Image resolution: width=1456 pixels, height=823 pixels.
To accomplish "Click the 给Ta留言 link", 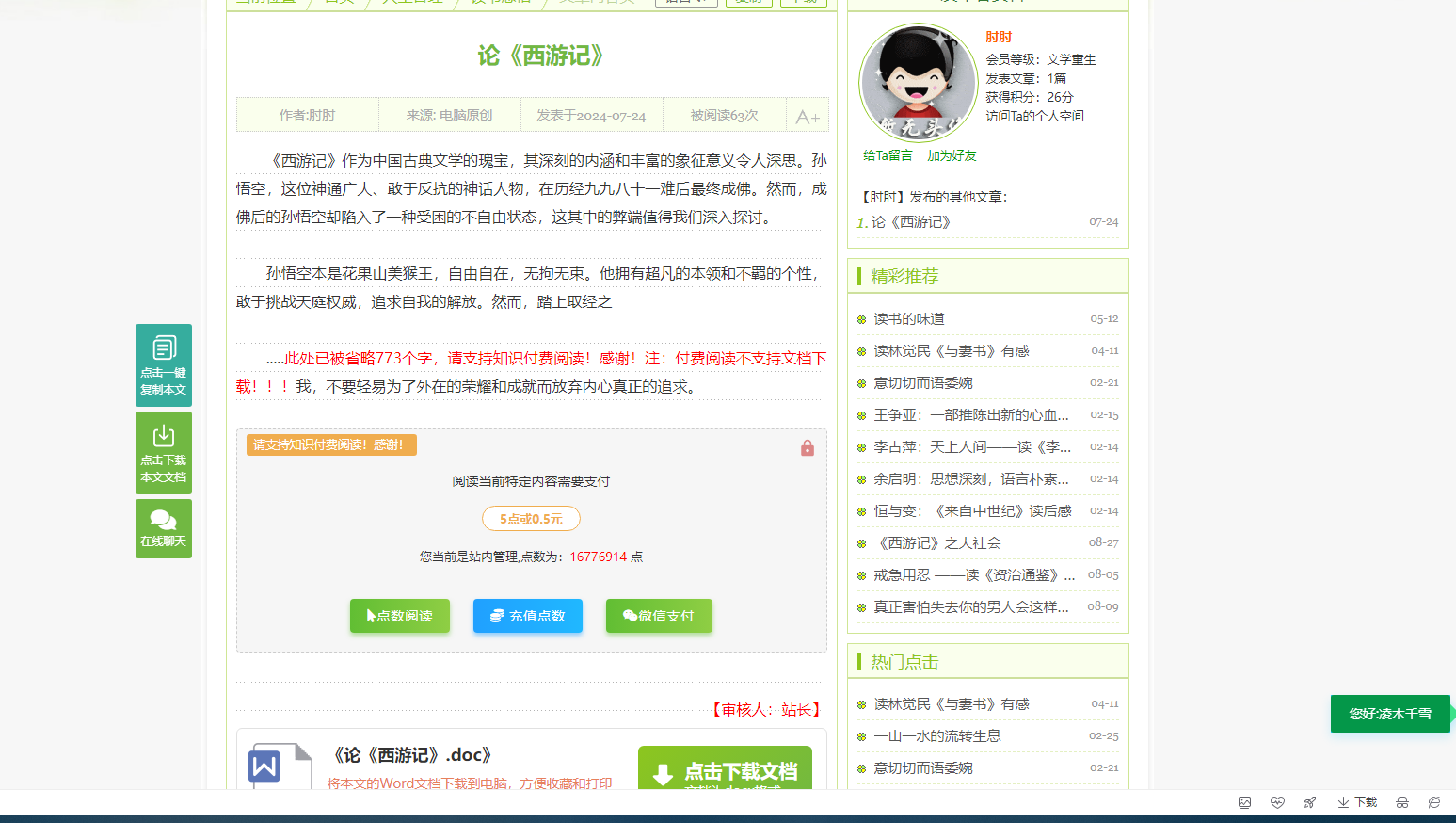I will click(888, 155).
